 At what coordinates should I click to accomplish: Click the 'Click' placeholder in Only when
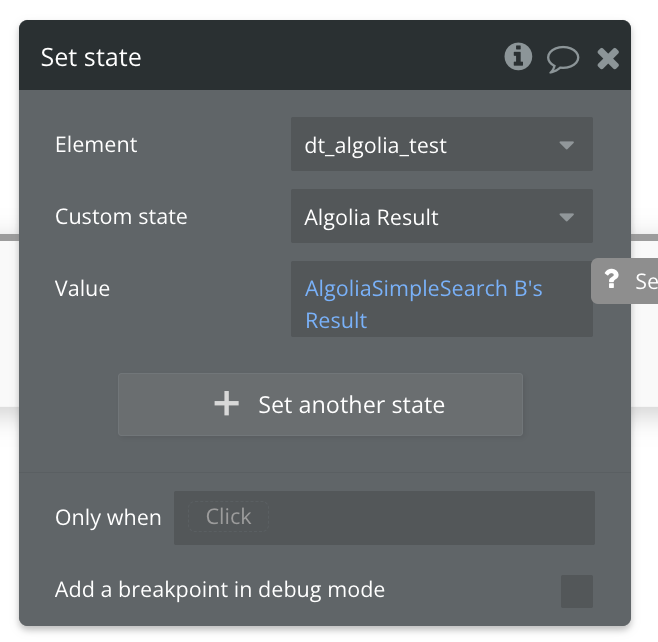pyautogui.click(x=228, y=517)
